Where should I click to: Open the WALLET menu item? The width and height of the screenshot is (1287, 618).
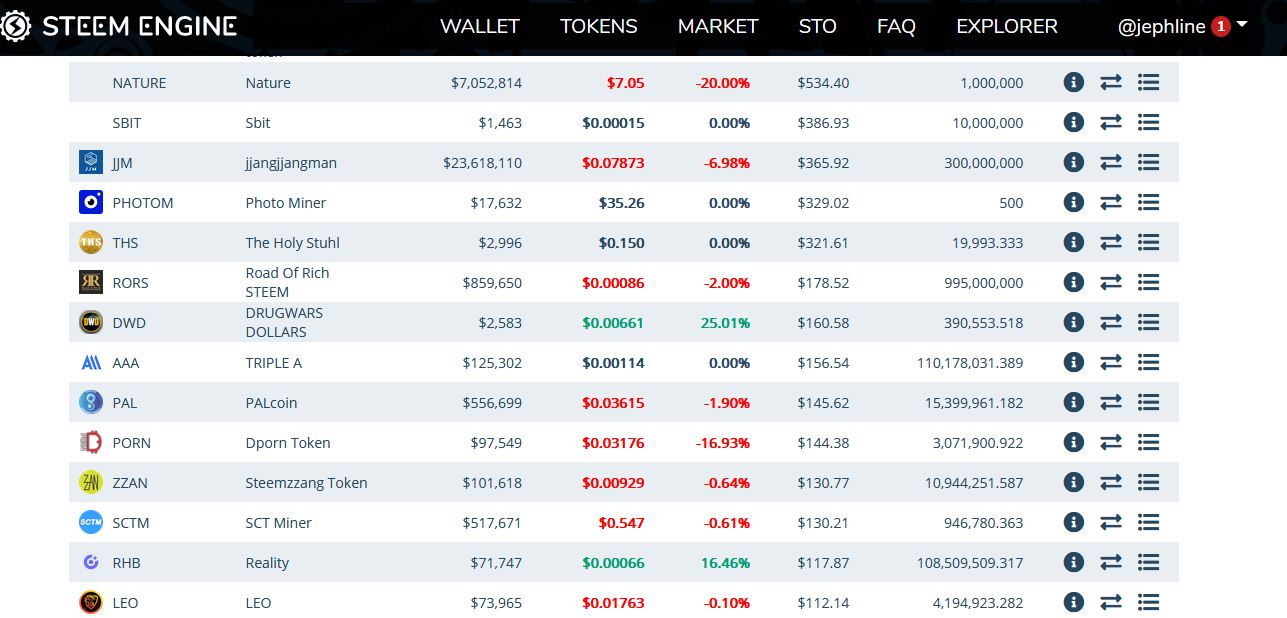point(480,27)
